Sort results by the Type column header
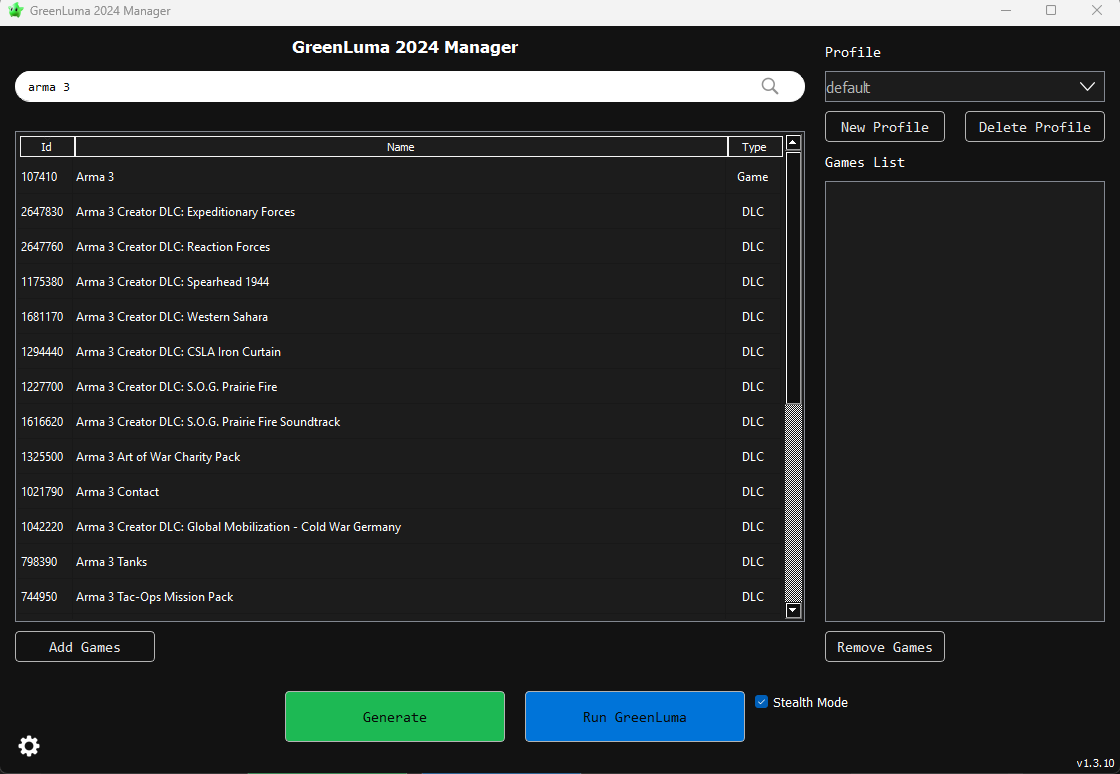 coord(754,147)
